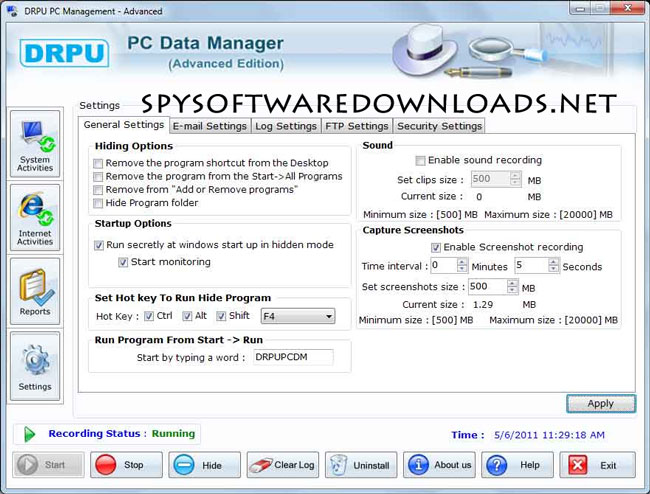Click the Uninstall recycle bin button
Screen dimensions: 650x494
coord(361,465)
